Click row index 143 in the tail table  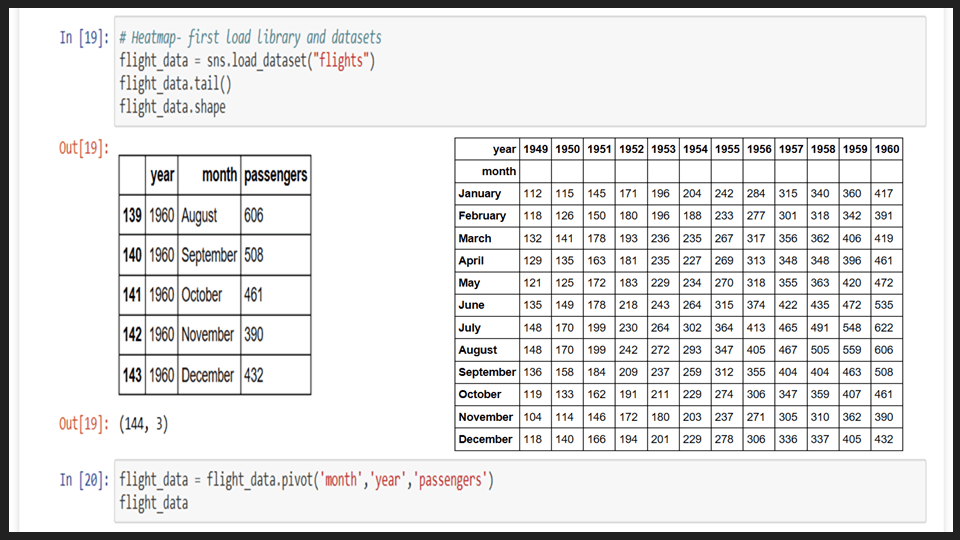132,375
